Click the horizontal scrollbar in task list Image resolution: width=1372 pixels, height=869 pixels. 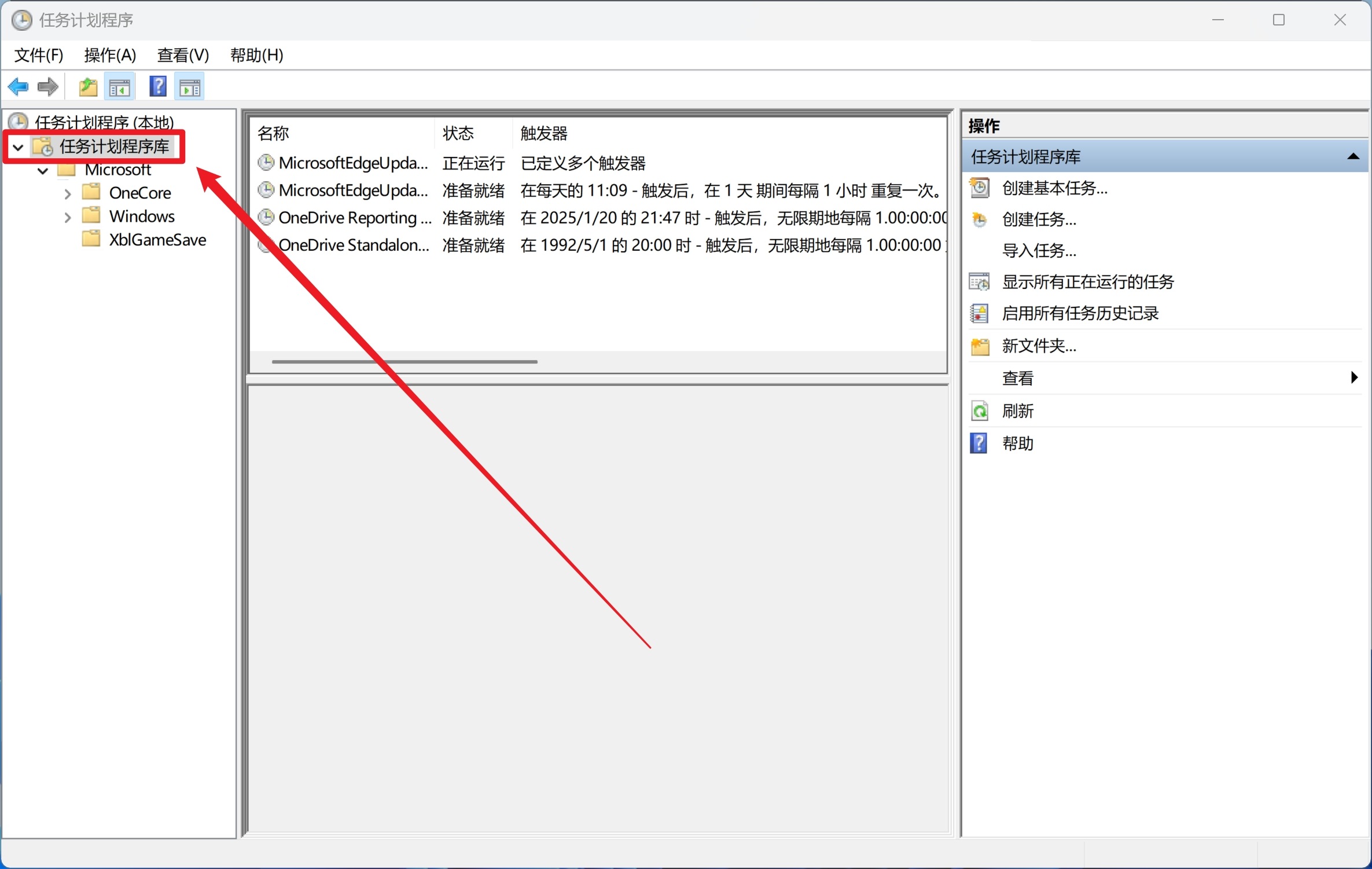pos(404,362)
